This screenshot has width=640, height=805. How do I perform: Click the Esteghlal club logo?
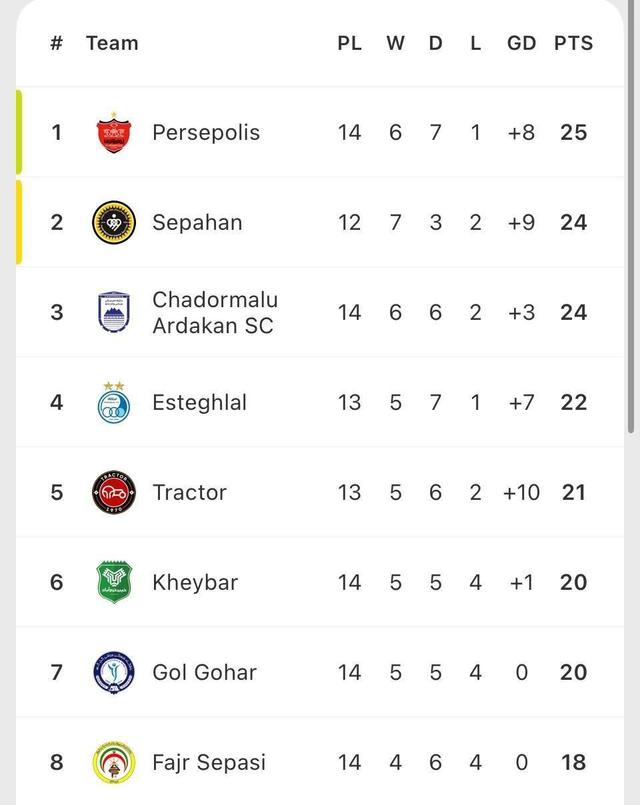tap(113, 402)
